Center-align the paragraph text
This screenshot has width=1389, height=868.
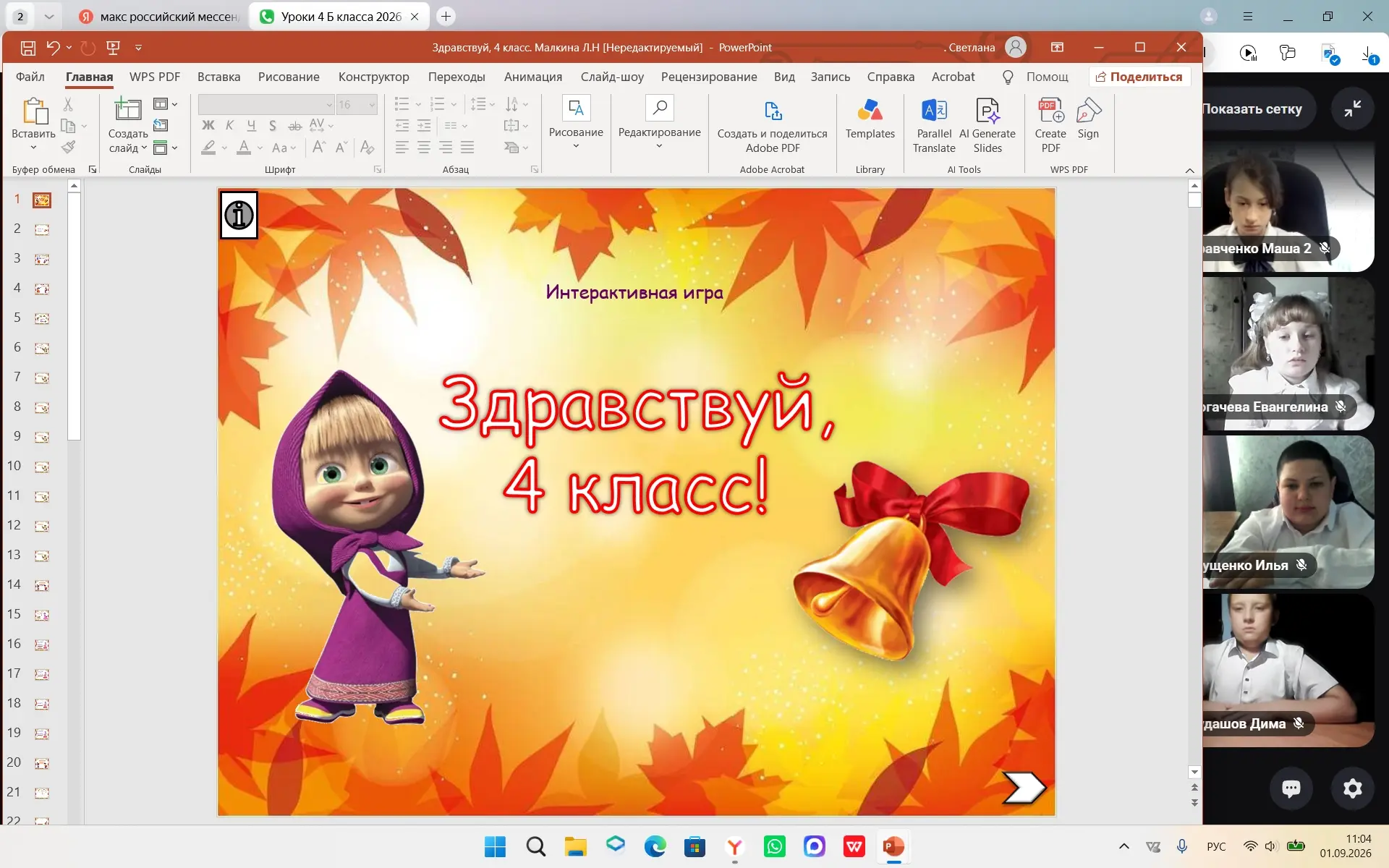tap(424, 148)
